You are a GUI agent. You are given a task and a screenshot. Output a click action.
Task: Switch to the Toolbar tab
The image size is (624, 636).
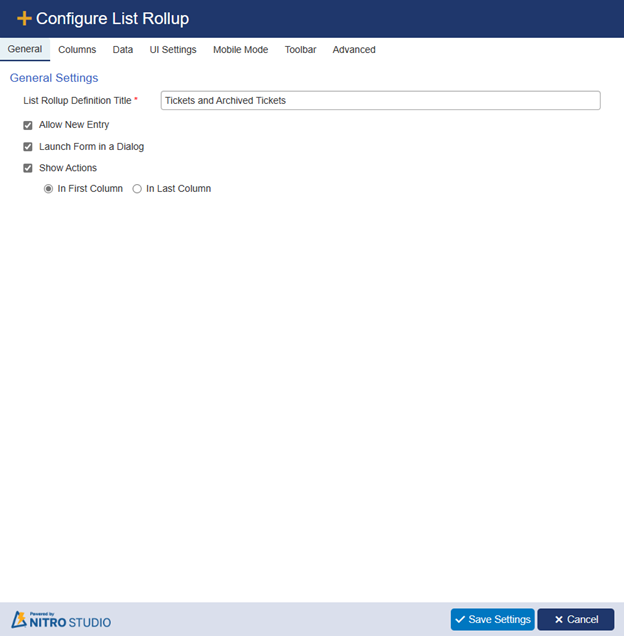point(300,49)
